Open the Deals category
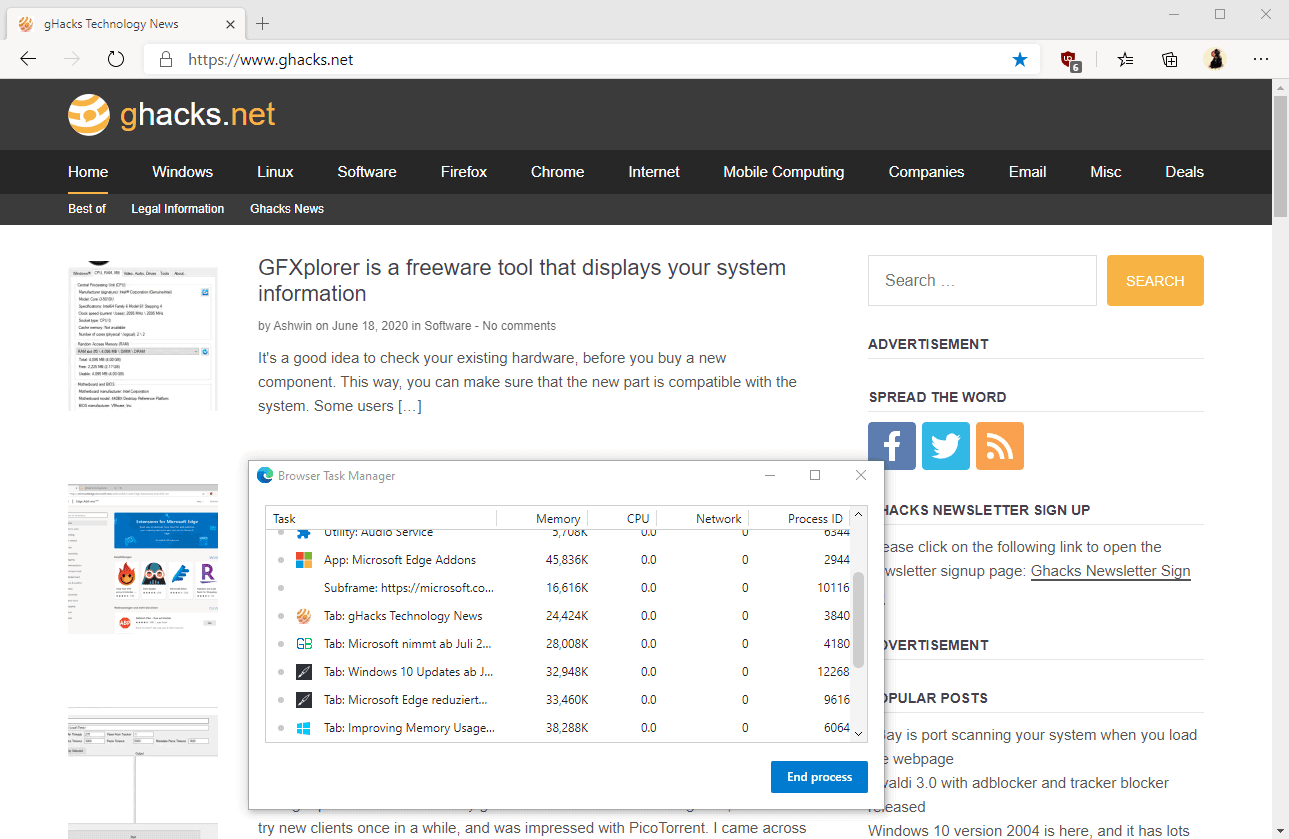The height and width of the screenshot is (839, 1289). coord(1185,172)
